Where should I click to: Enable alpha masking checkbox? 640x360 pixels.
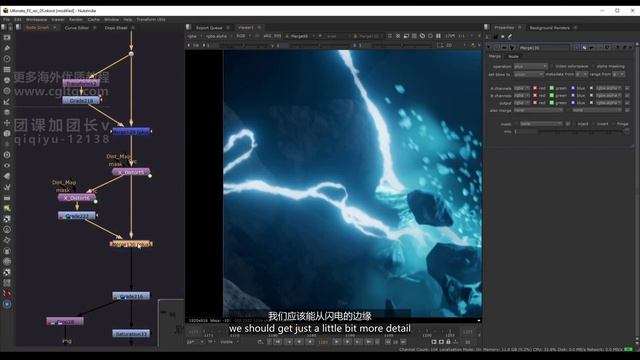point(593,66)
